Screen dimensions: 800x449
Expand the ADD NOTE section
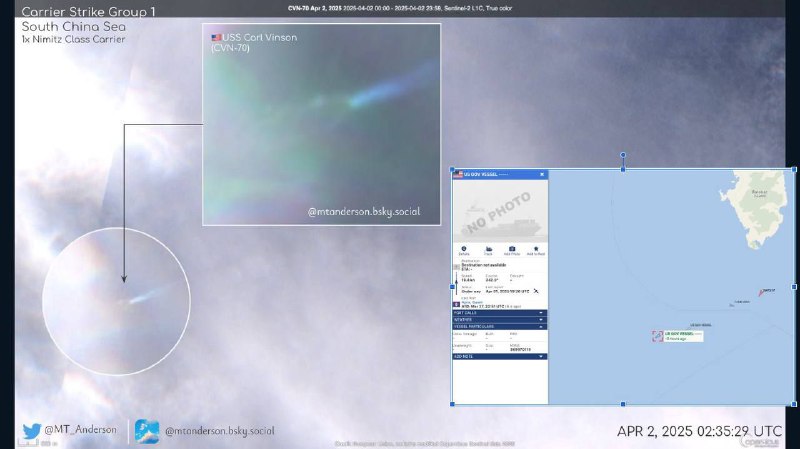(x=500, y=356)
